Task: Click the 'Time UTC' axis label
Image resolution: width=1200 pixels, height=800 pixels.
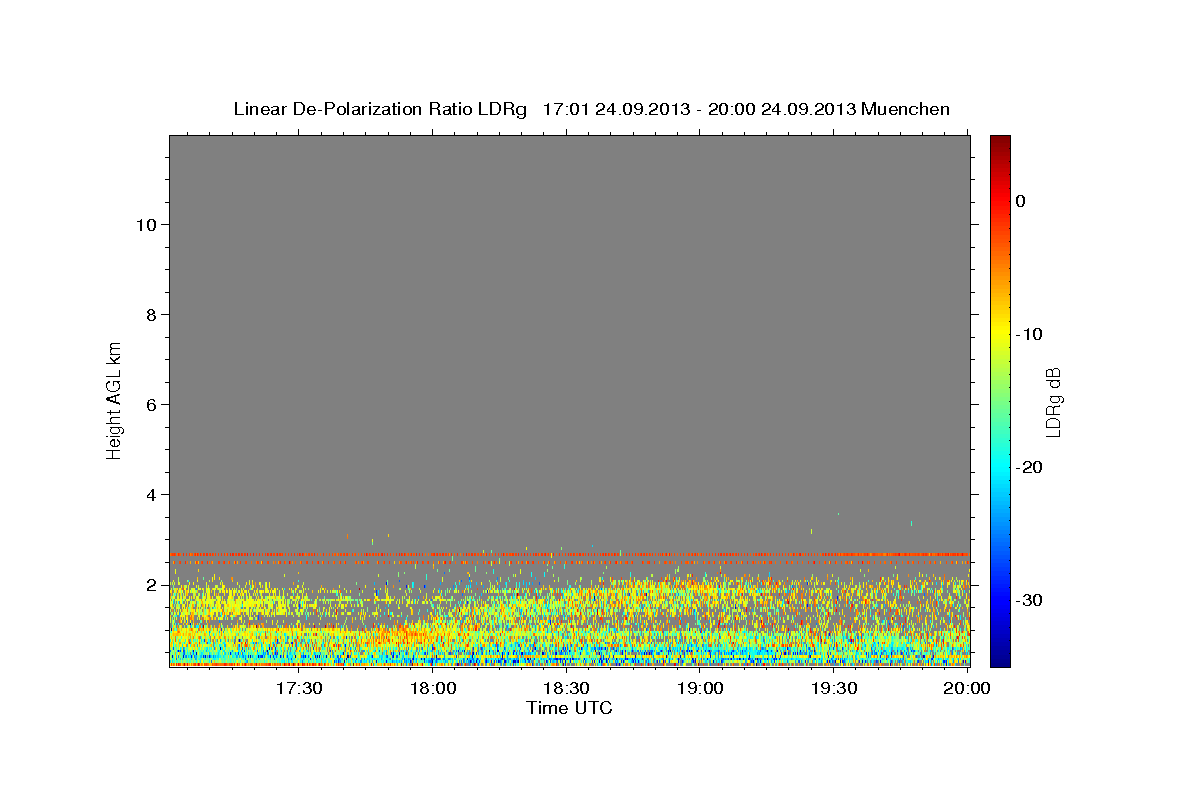Action: pos(569,708)
